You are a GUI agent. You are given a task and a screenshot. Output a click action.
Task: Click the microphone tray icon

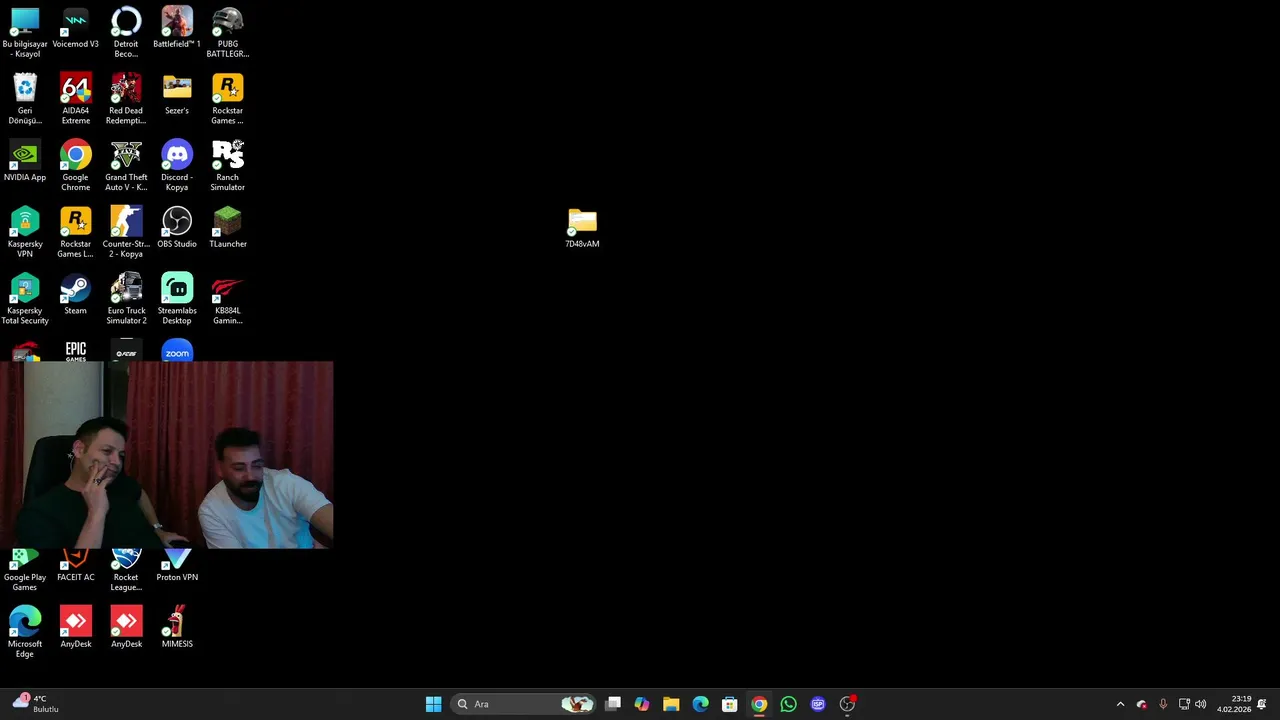pyautogui.click(x=1163, y=704)
